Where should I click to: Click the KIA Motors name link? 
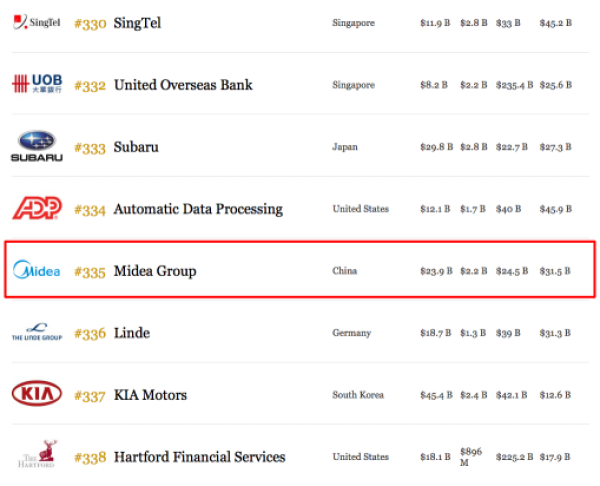click(150, 395)
